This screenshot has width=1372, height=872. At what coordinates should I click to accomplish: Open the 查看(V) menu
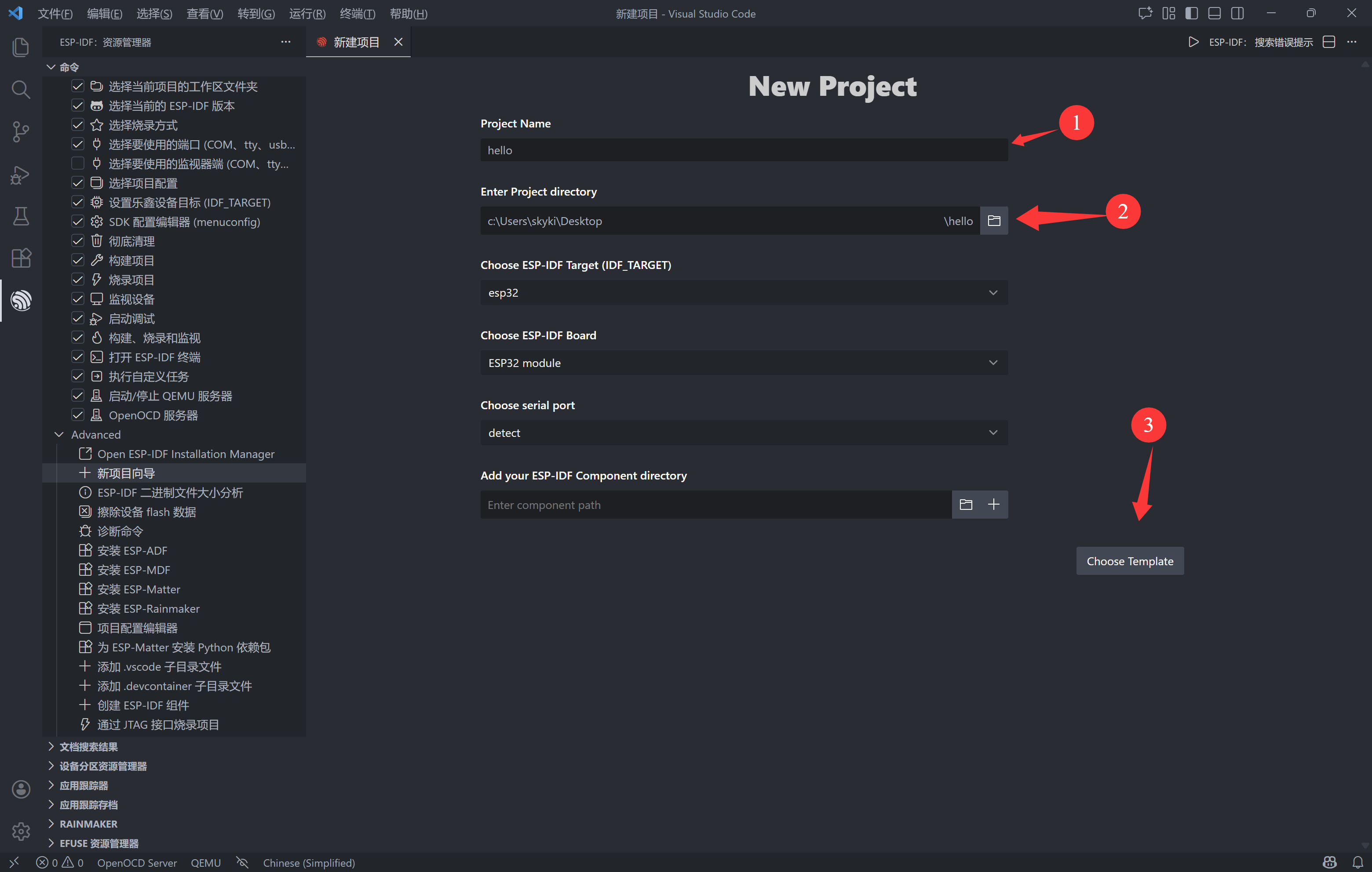tap(204, 14)
